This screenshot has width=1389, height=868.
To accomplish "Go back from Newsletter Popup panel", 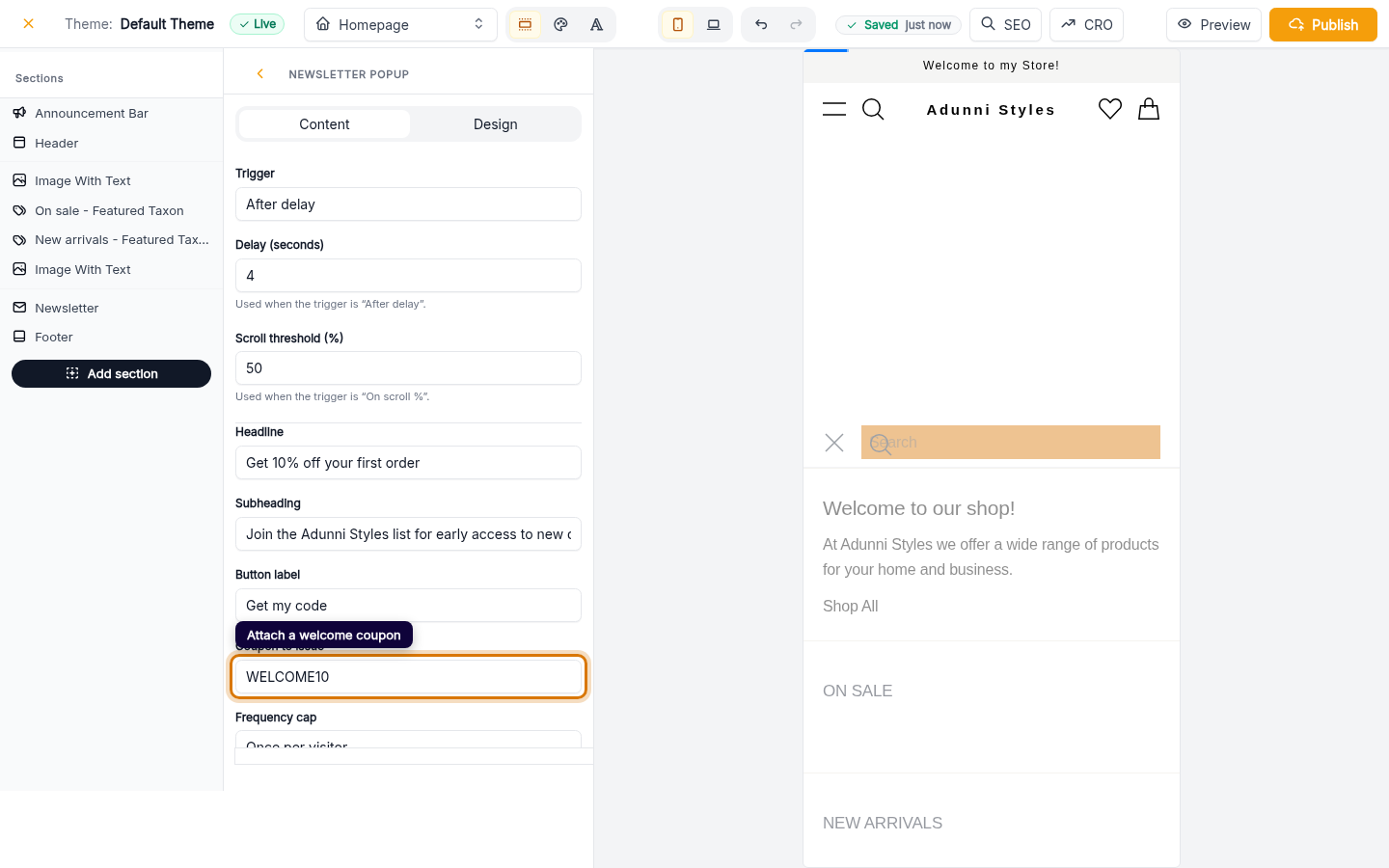I will tap(259, 74).
